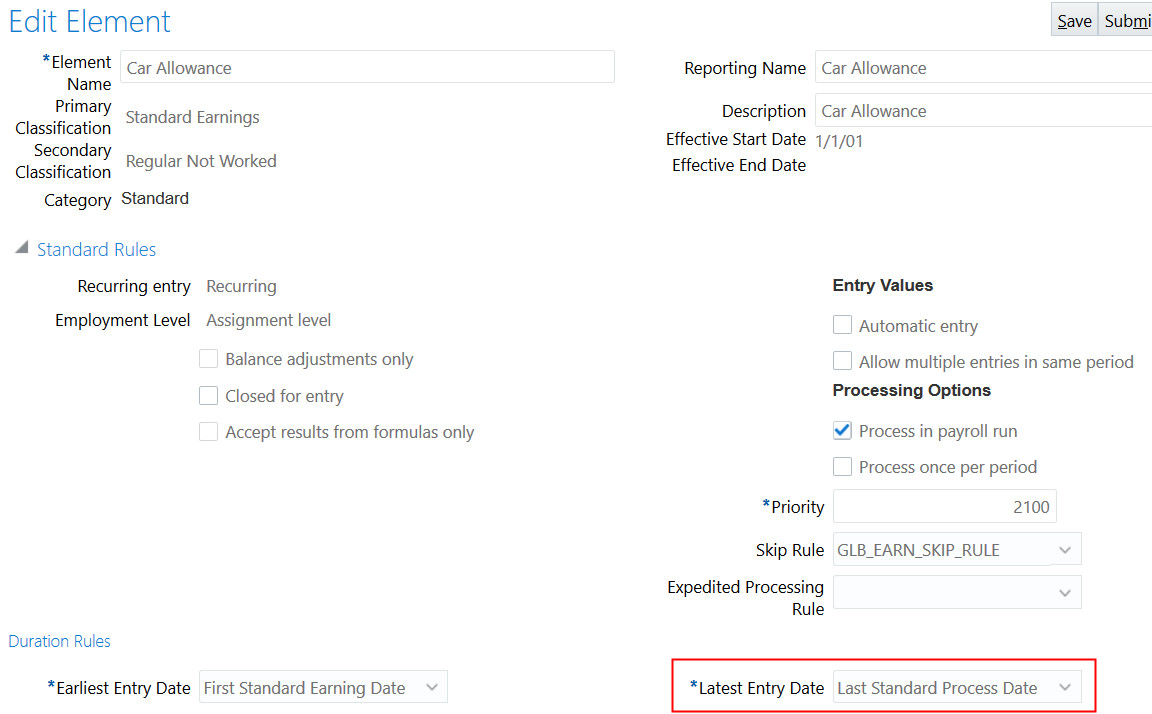Open the Earliest Entry Date dropdown
This screenshot has height=714, width=1152.
point(431,688)
